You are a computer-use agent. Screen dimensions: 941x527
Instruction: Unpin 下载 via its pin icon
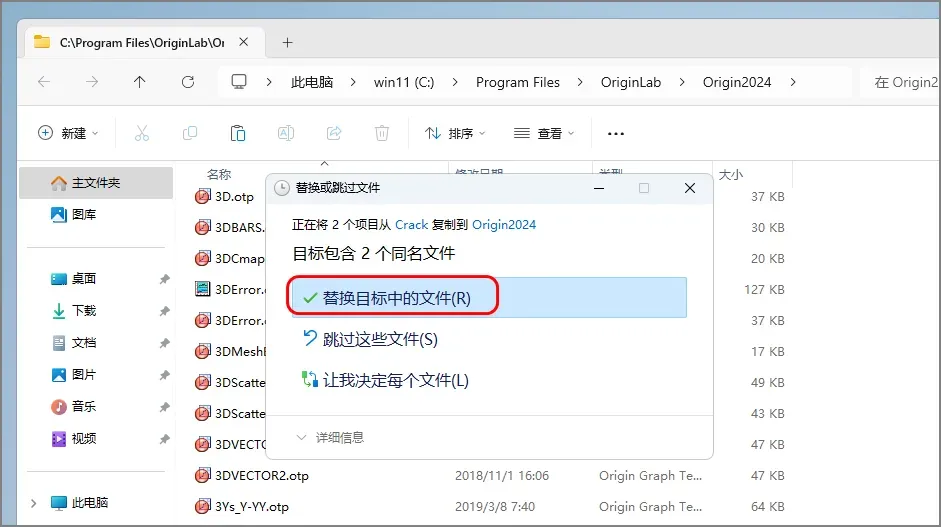(164, 311)
